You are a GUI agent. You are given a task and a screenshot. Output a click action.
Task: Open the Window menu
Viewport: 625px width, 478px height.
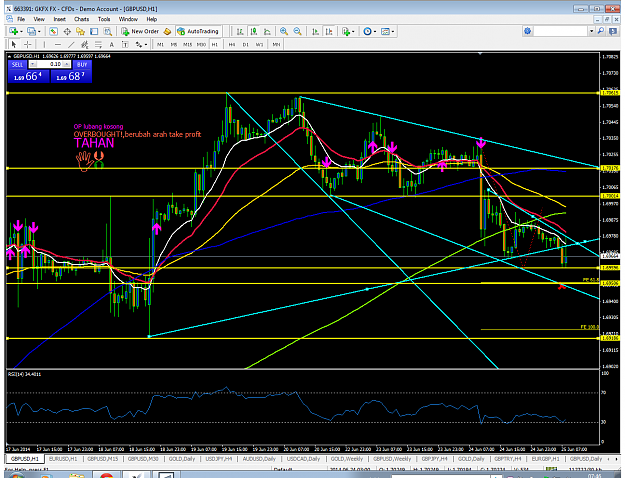tap(128, 19)
